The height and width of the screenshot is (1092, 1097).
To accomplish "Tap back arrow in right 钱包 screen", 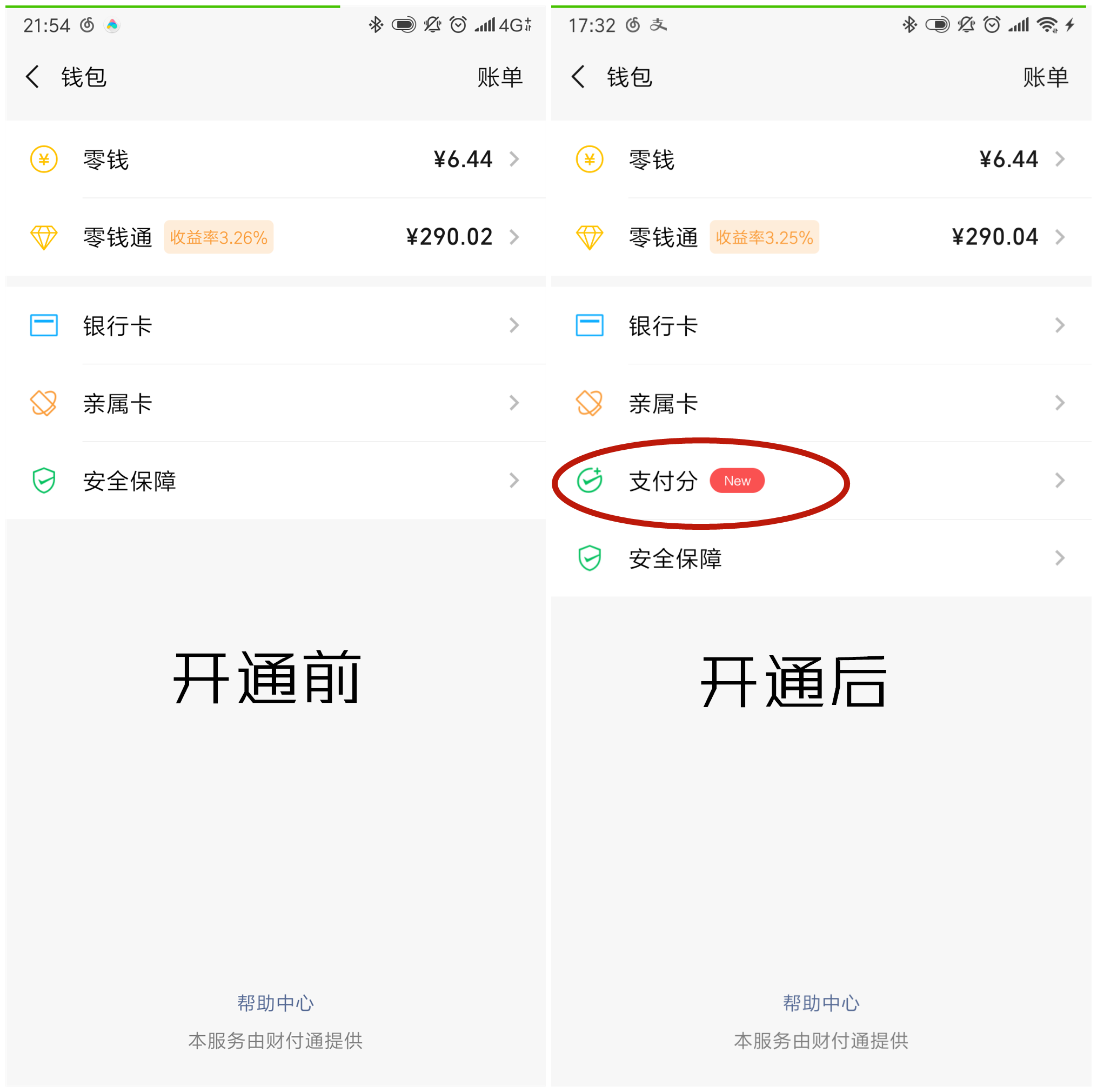I will (578, 77).
